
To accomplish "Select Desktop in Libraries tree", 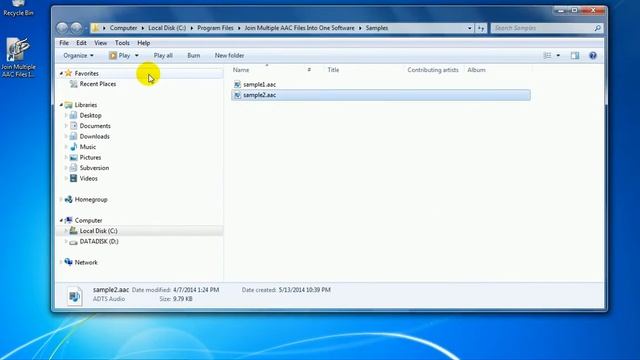I will click(90, 116).
